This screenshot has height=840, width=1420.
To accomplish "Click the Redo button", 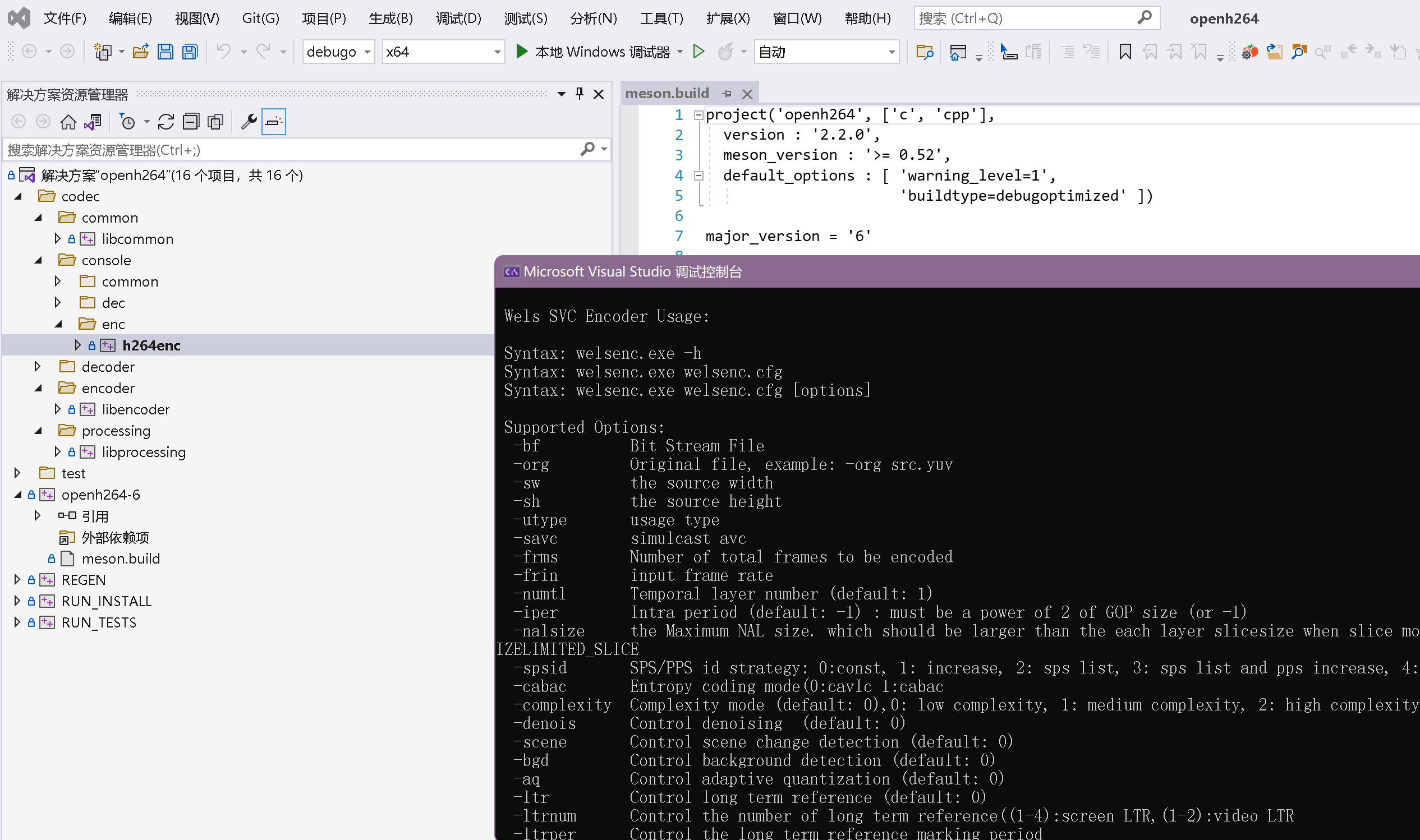I will click(x=263, y=51).
